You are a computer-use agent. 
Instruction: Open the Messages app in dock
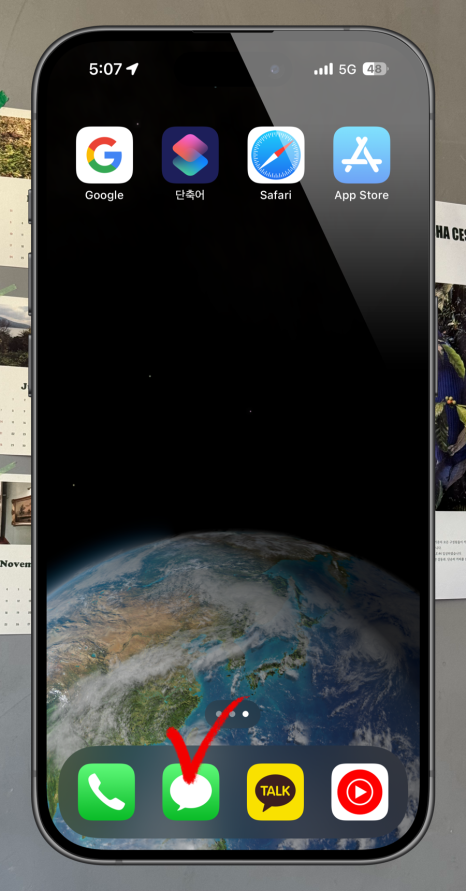[191, 792]
